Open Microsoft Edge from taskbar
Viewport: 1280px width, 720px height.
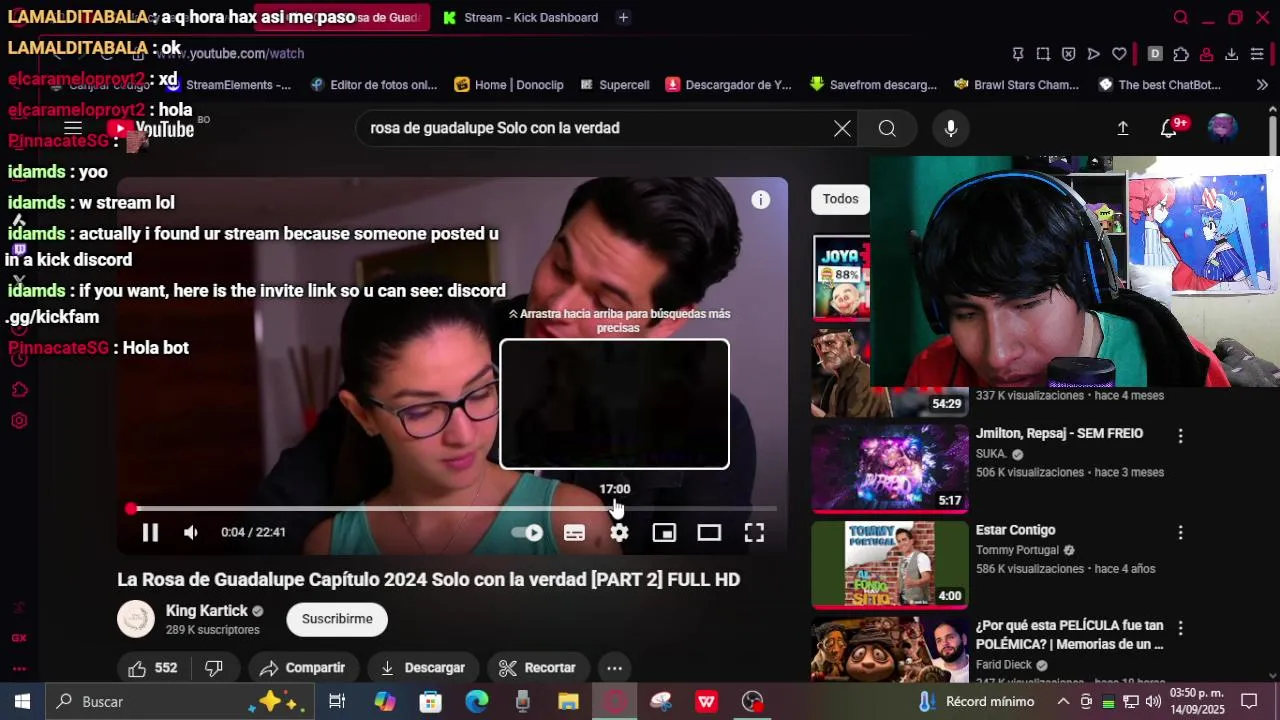477,702
